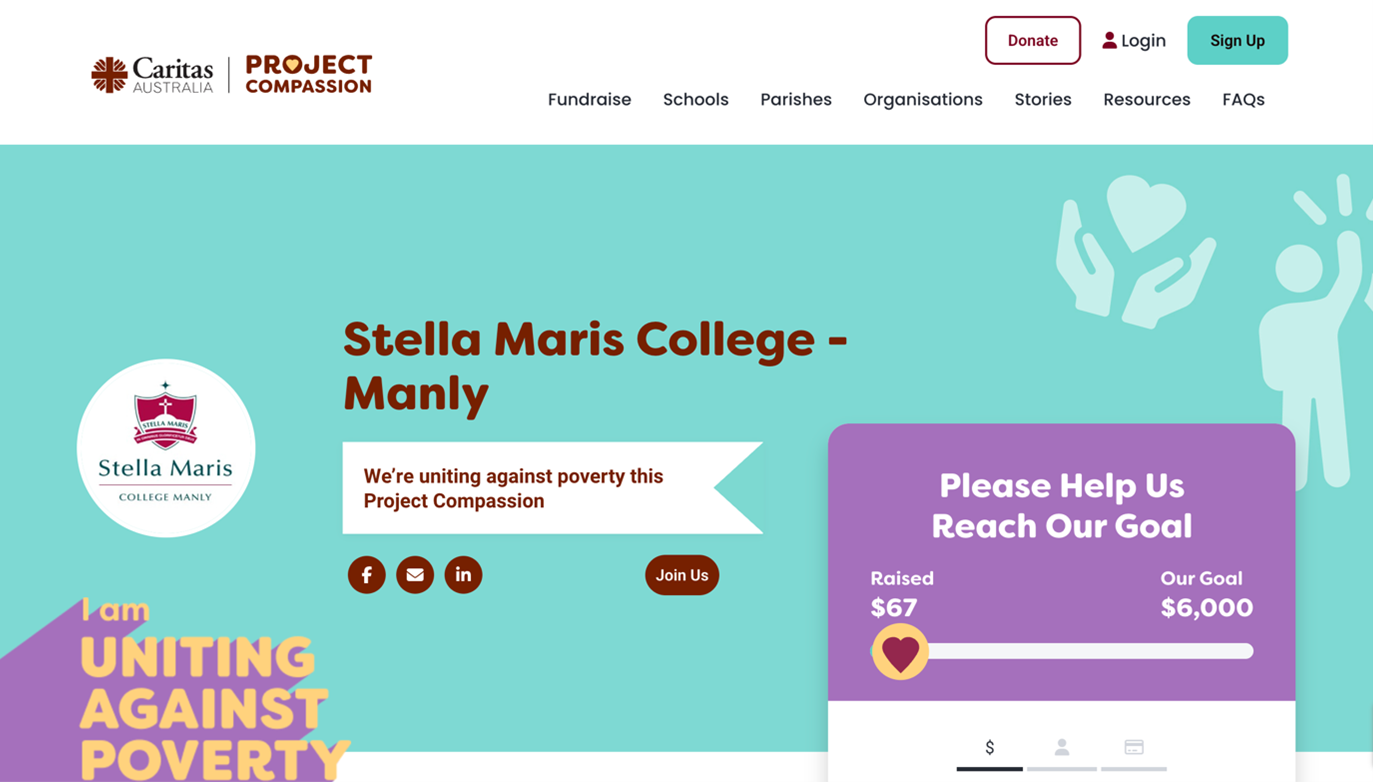The height and width of the screenshot is (782, 1373).
Task: Navigate to the Stories page
Action: click(x=1042, y=99)
